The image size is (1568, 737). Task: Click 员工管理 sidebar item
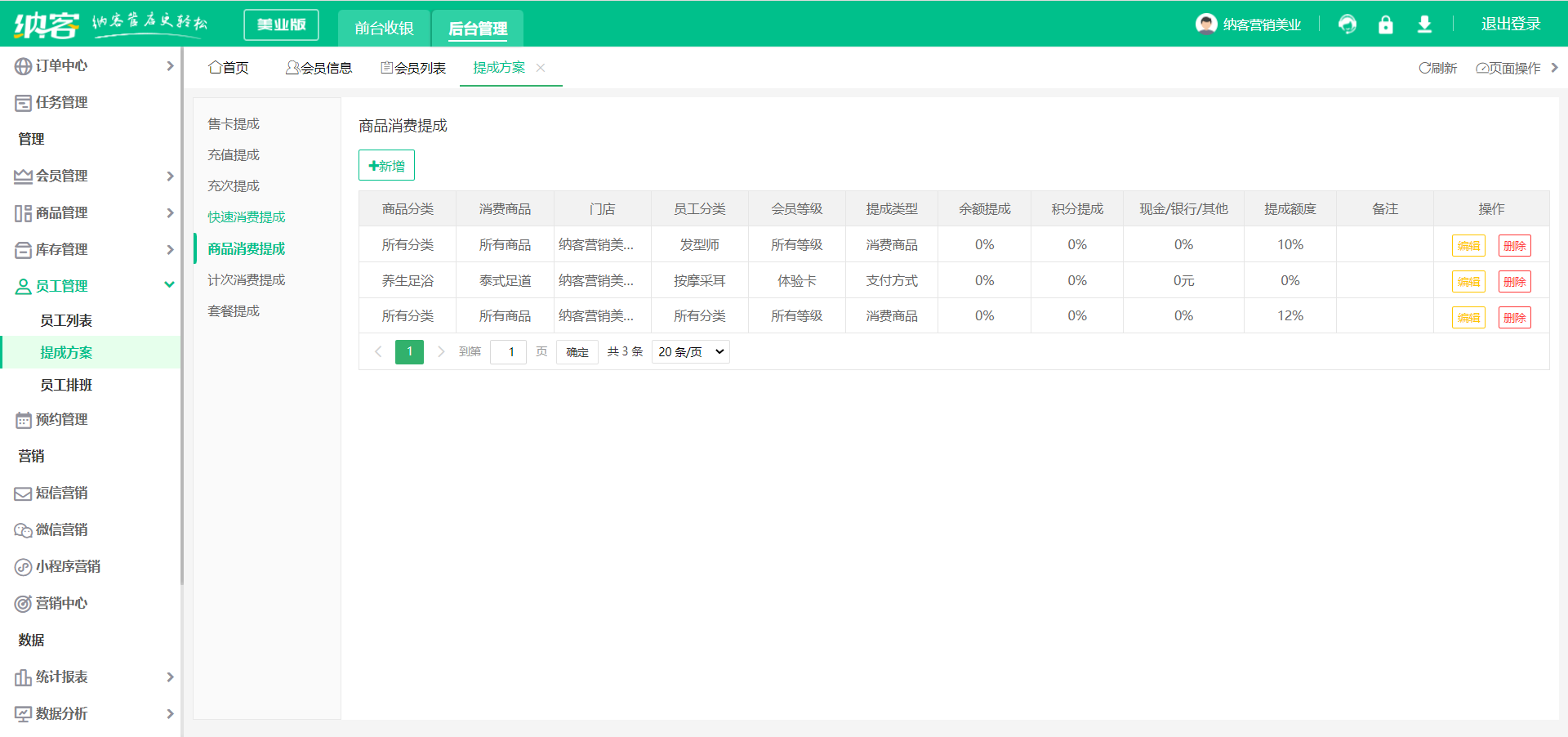[x=62, y=286]
